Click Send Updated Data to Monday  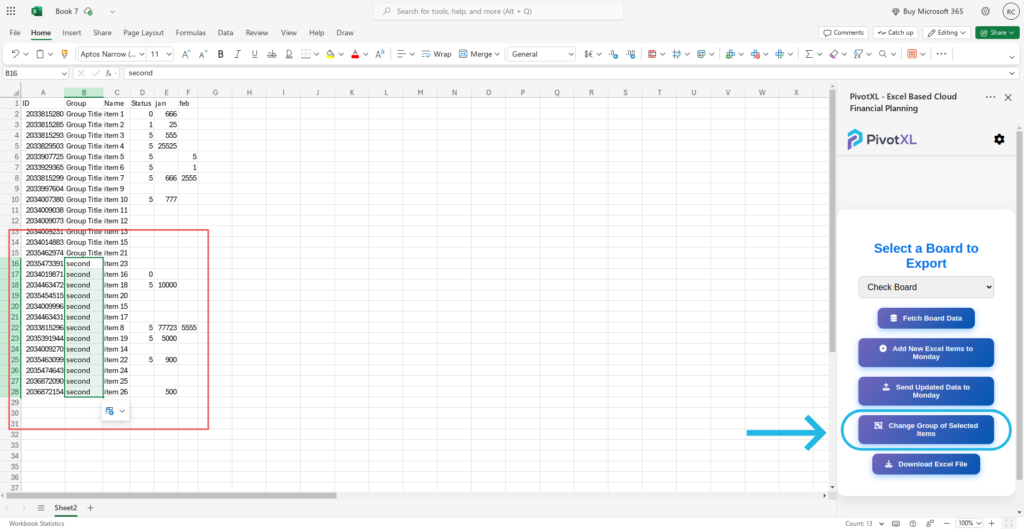coord(925,391)
